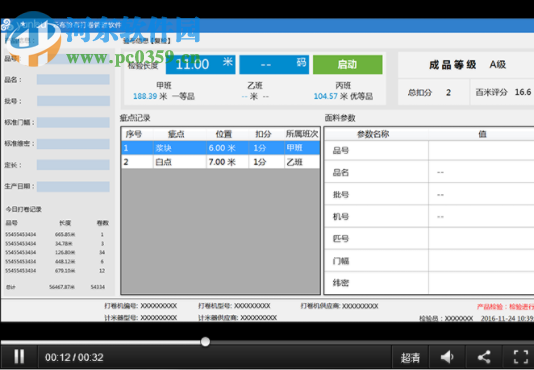This screenshot has width=534, height=370.
Task: Select defect row 2 白点
Action: tap(221, 162)
